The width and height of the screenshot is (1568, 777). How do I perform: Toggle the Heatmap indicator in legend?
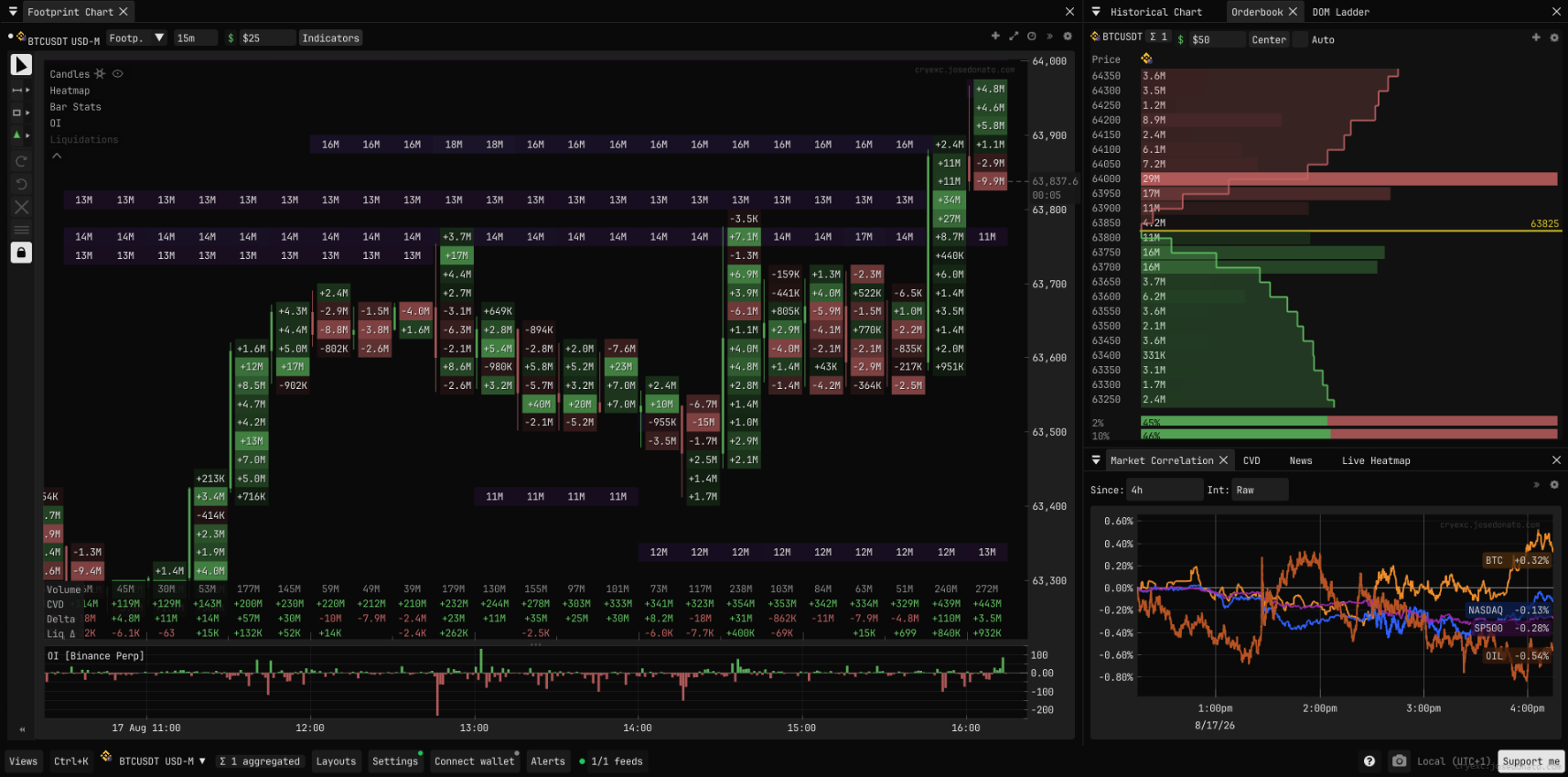pyautogui.click(x=70, y=91)
